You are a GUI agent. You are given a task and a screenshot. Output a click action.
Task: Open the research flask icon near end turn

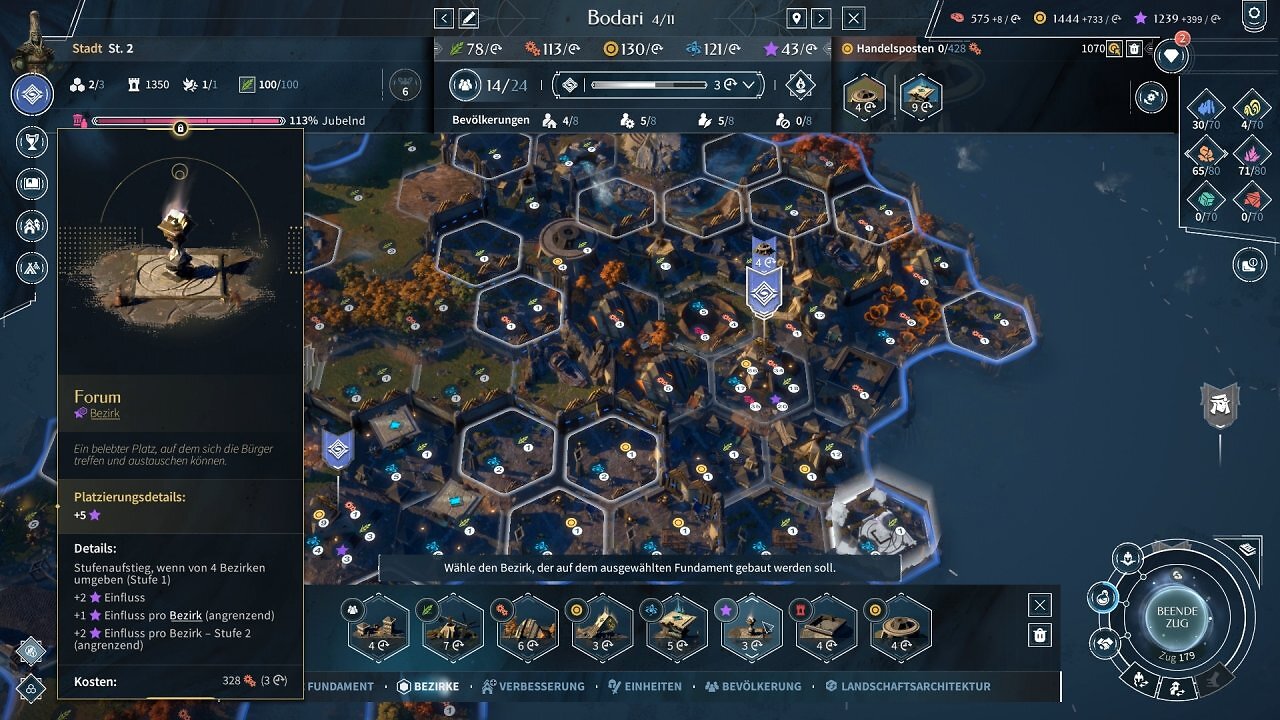click(x=1103, y=598)
